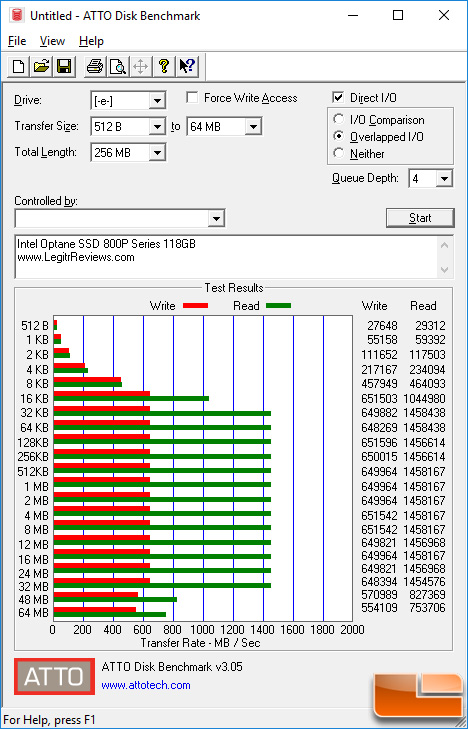Activate the context help arrow icon

pyautogui.click(x=187, y=66)
